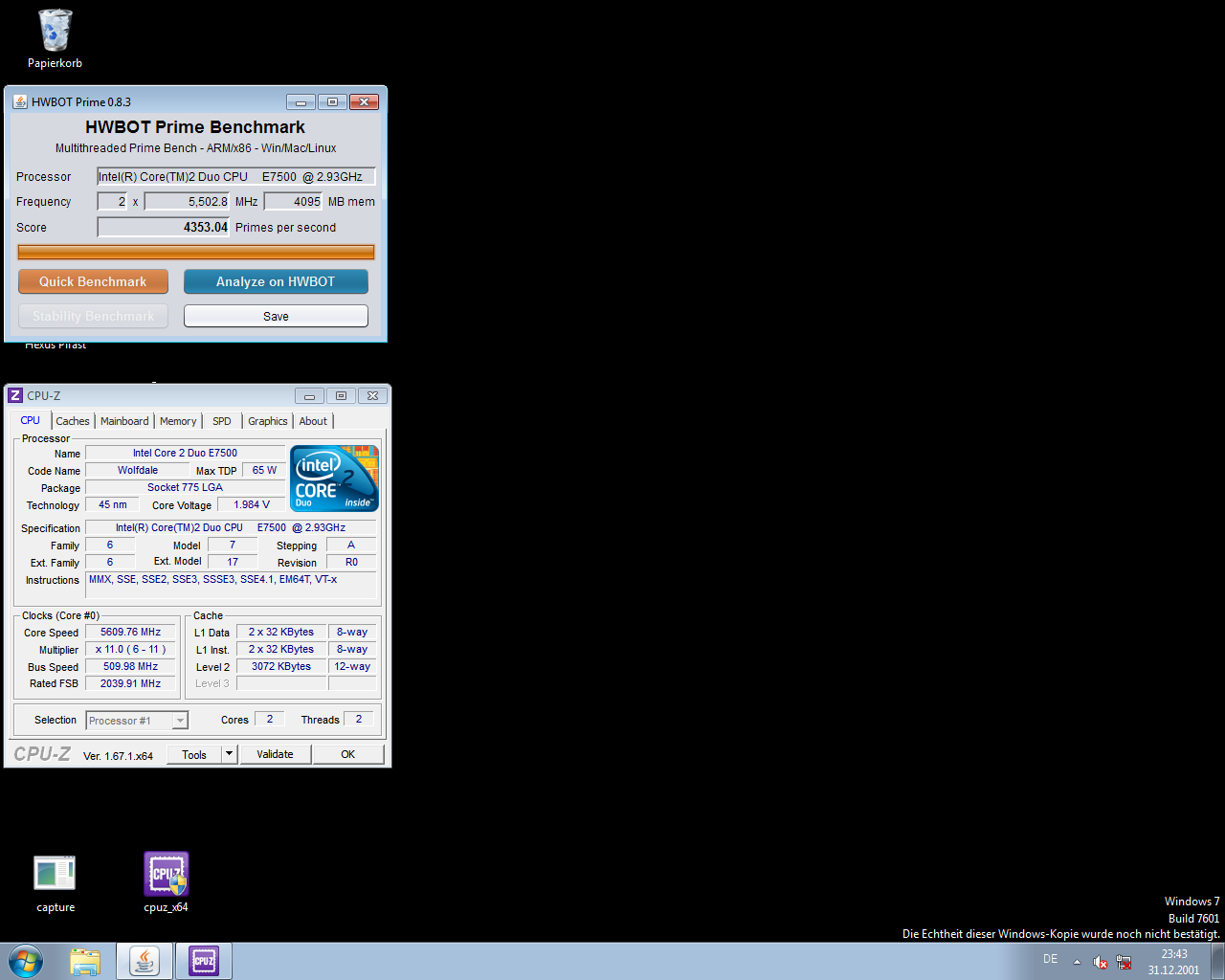Viewport: 1225px width, 980px height.
Task: Switch to the Java HWBOT Prime taskbar button
Action: click(x=145, y=961)
